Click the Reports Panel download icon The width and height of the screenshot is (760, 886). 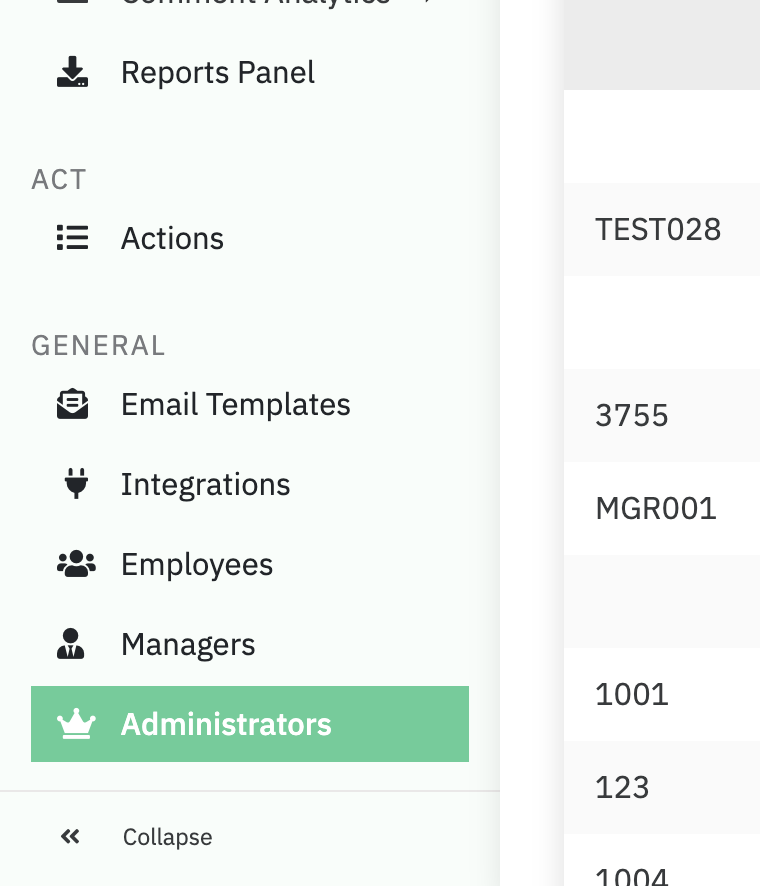click(72, 73)
